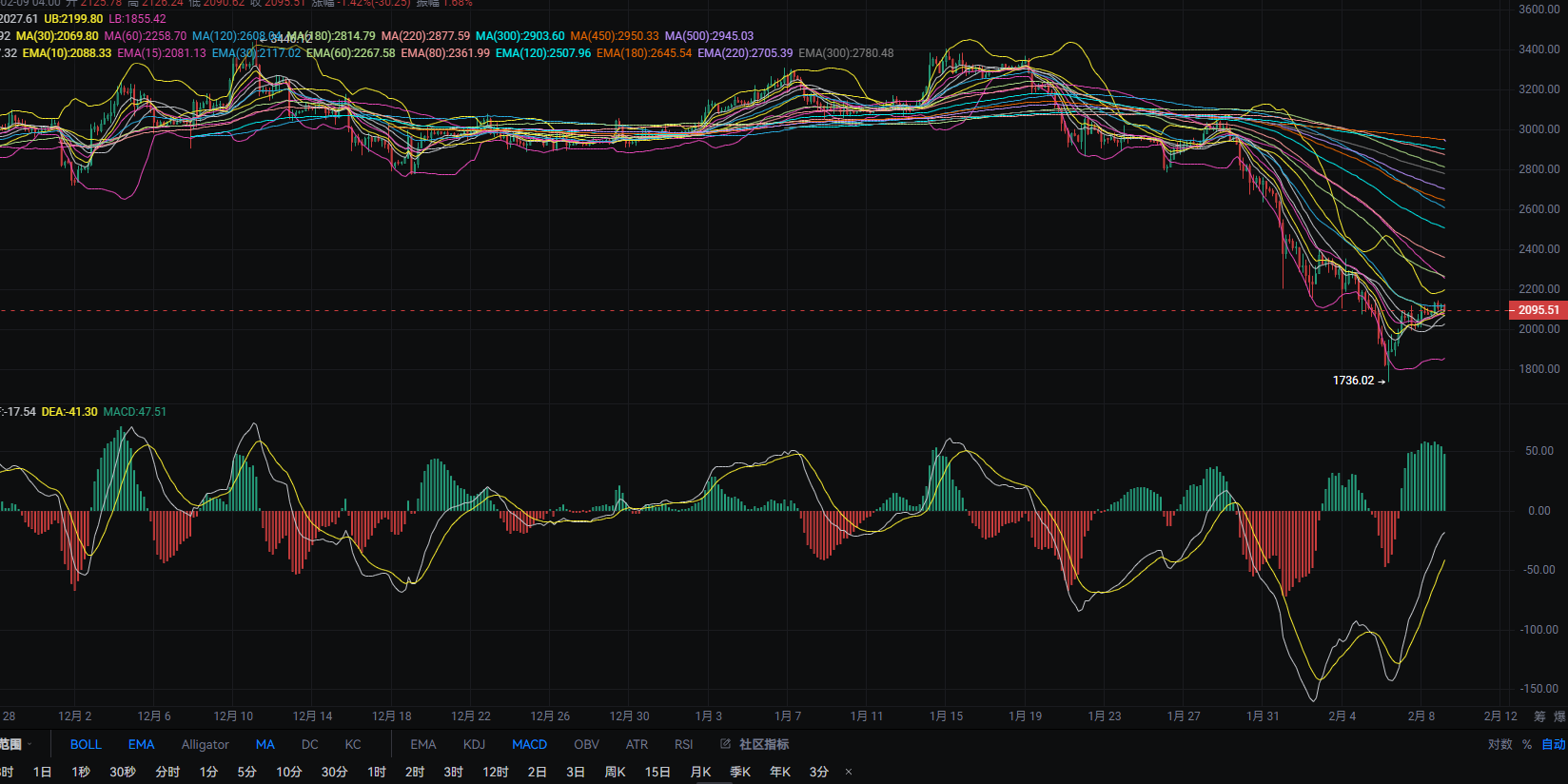The height and width of the screenshot is (784, 1568).
Task: Click the 2095.51 current price label
Action: (1538, 310)
